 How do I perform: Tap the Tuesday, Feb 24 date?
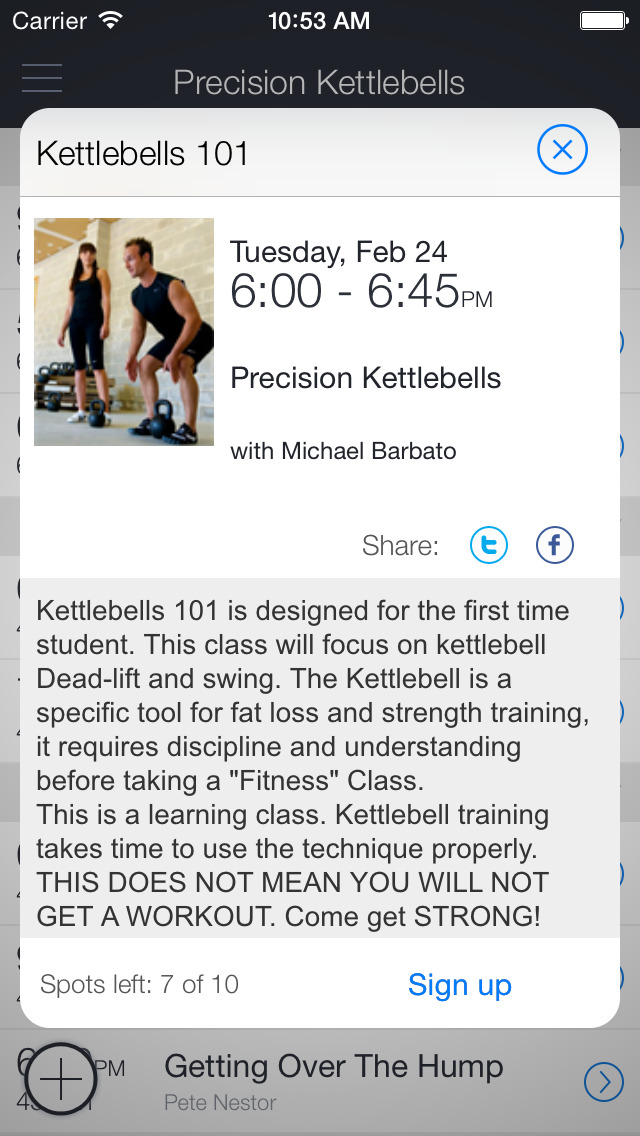click(x=338, y=251)
